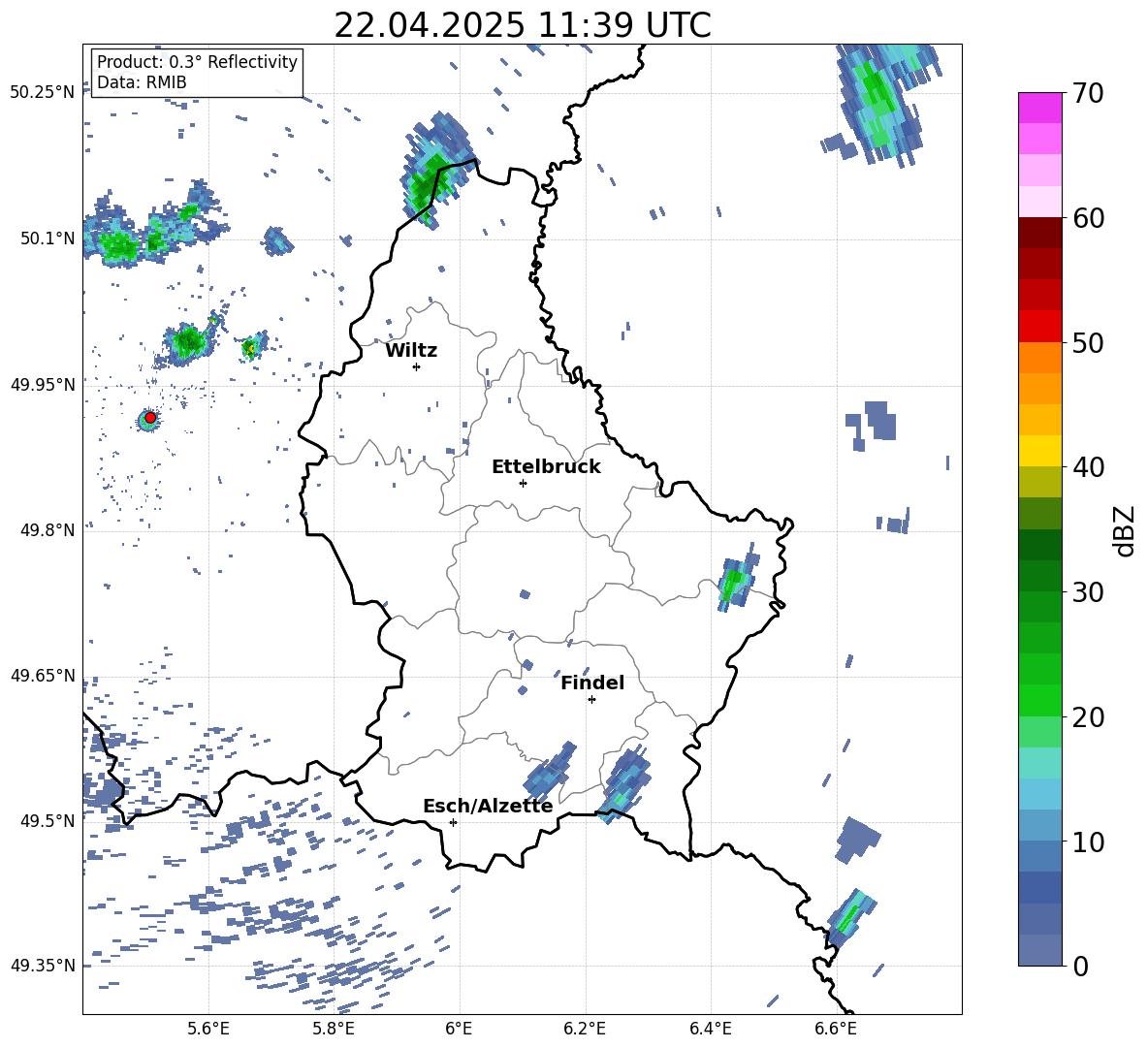The height and width of the screenshot is (1048, 1148).
Task: Click the green echo cell near Luxembourg's eastern border
Action: coord(735,581)
